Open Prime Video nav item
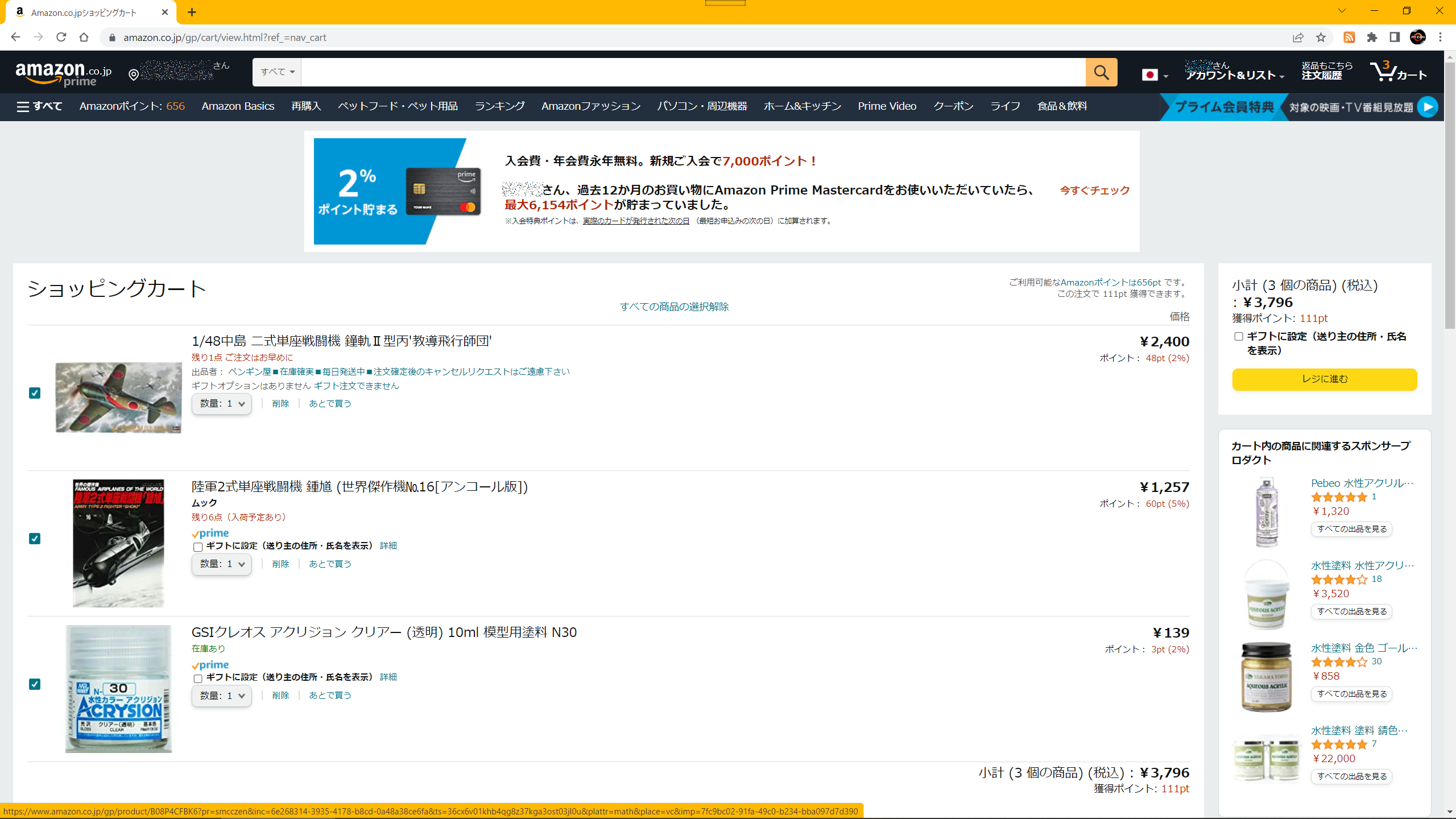Viewport: 1456px width, 819px height. pyautogui.click(x=887, y=106)
